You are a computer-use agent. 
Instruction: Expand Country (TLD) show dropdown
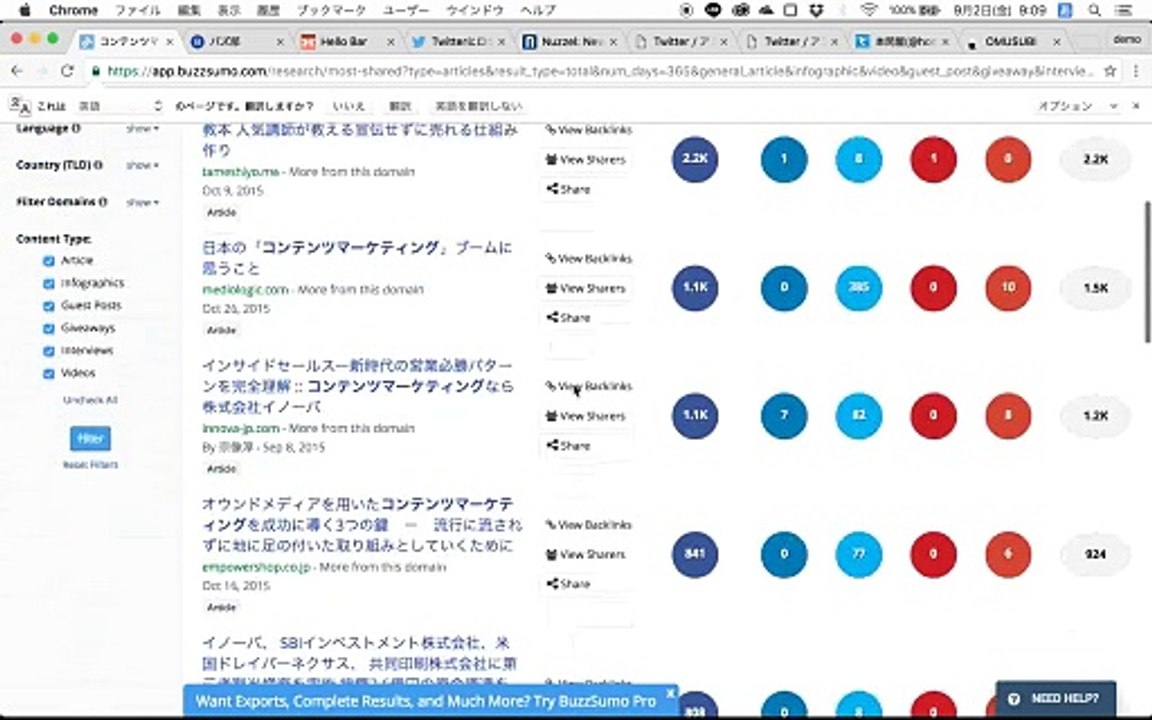(x=142, y=165)
